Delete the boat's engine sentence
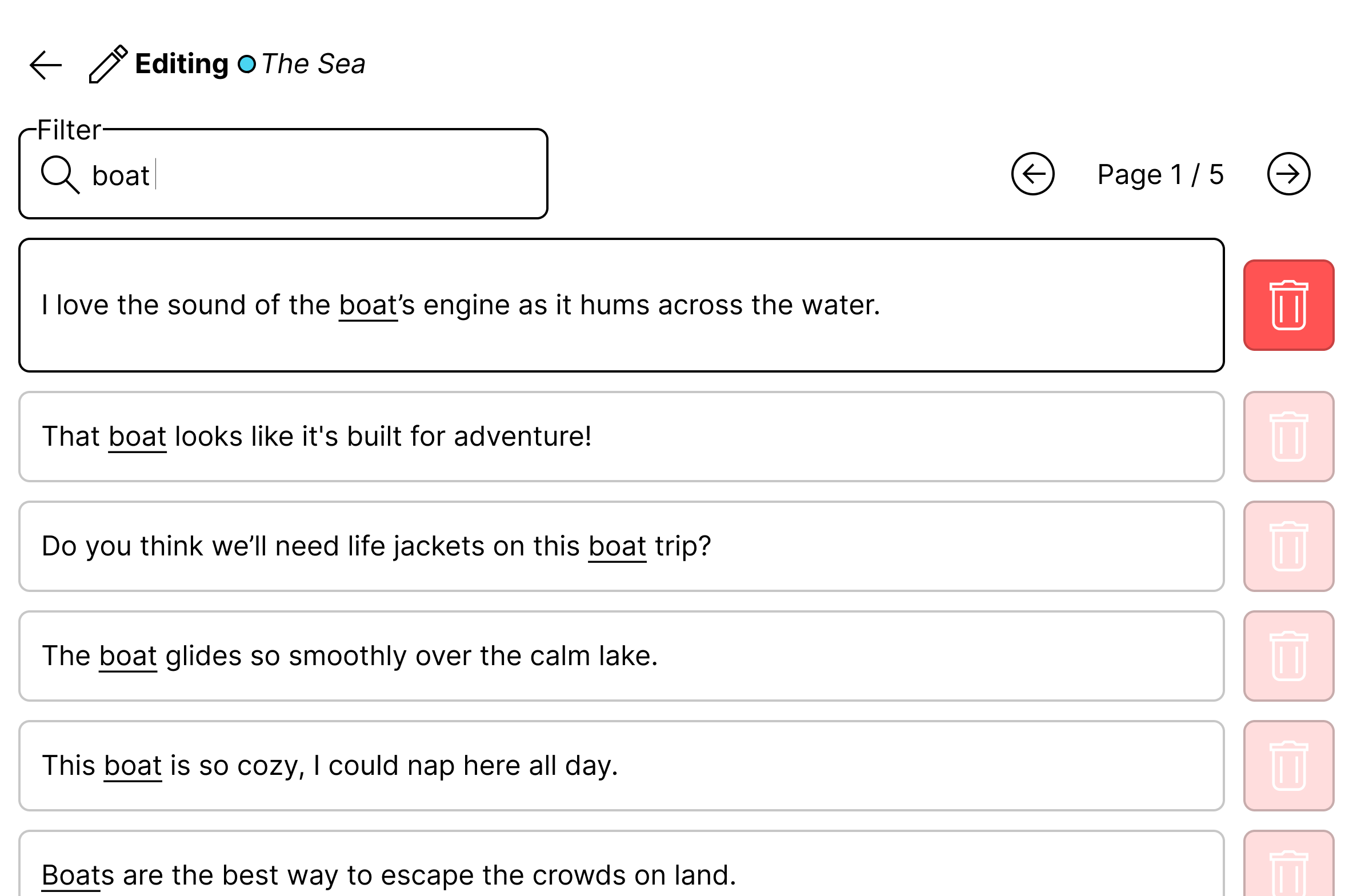Viewport: 1353px width, 896px height. pyautogui.click(x=1288, y=305)
